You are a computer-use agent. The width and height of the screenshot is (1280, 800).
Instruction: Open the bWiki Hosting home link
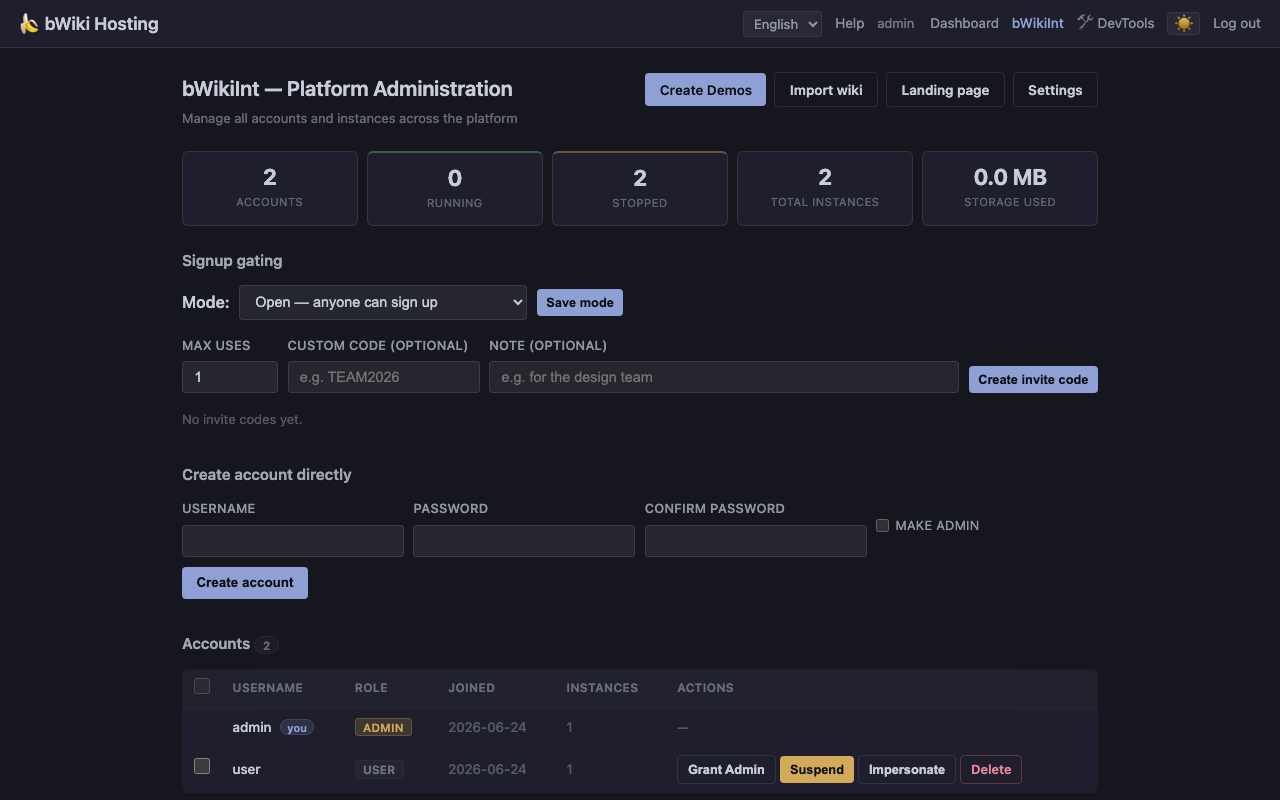(89, 23)
